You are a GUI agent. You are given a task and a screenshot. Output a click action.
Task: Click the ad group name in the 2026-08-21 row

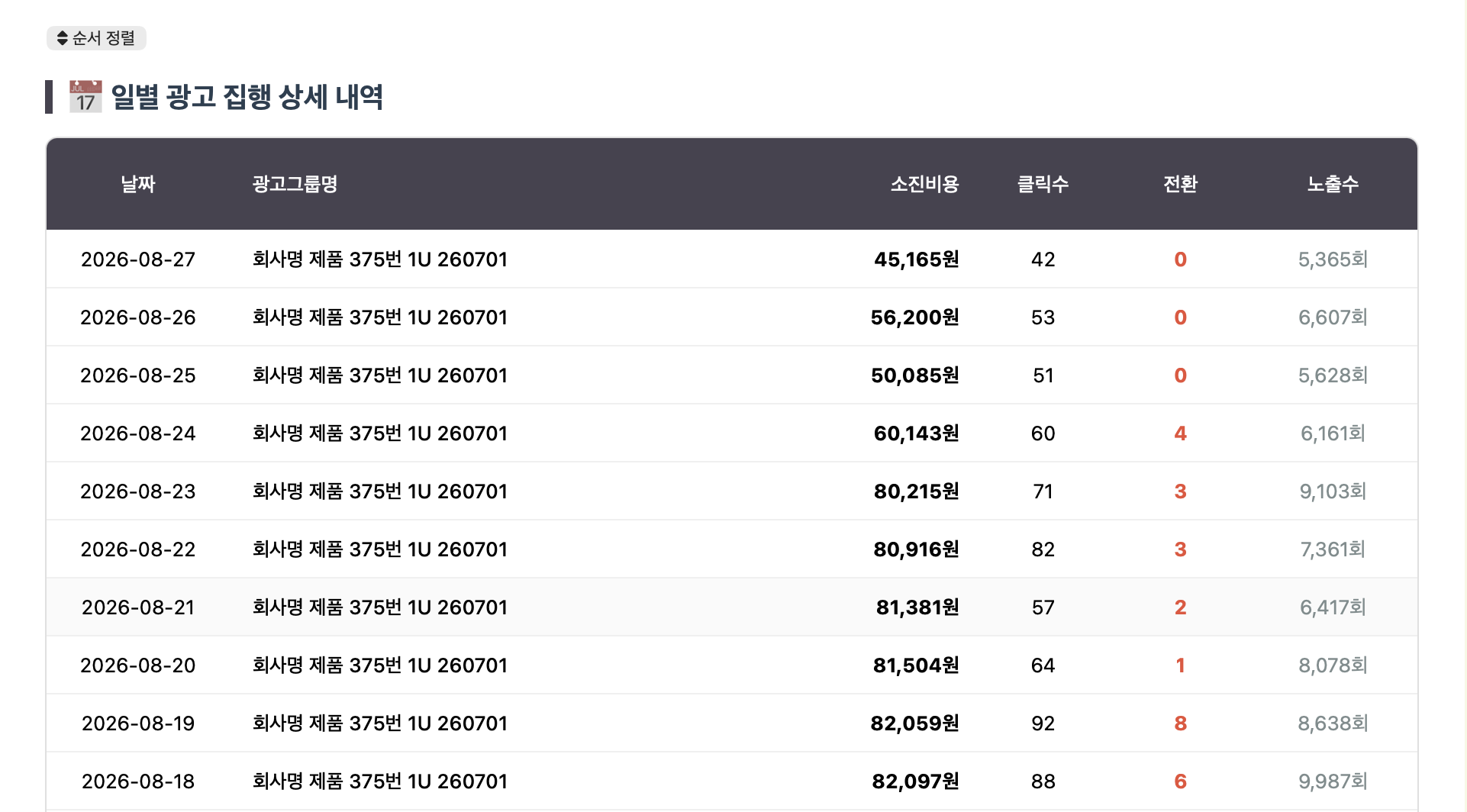[380, 607]
